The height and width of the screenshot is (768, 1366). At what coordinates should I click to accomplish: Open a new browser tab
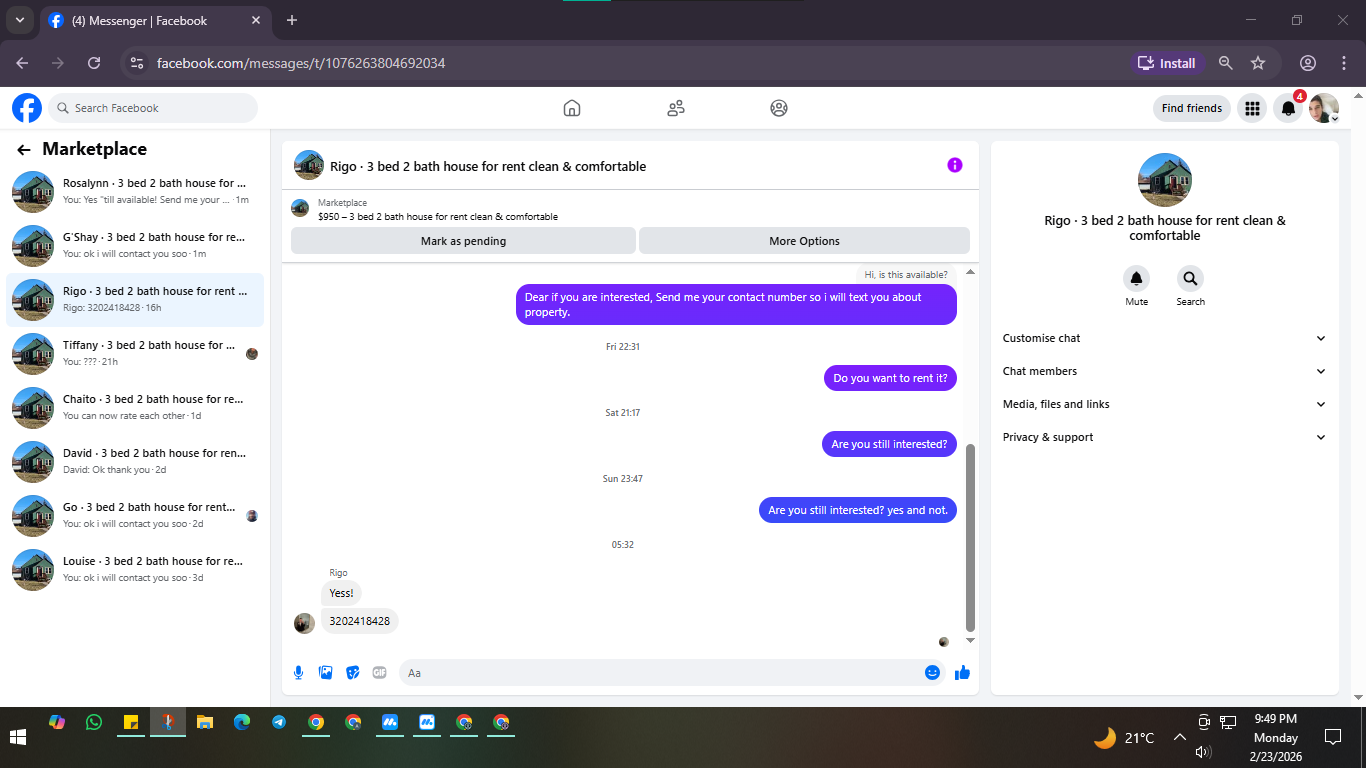click(292, 20)
